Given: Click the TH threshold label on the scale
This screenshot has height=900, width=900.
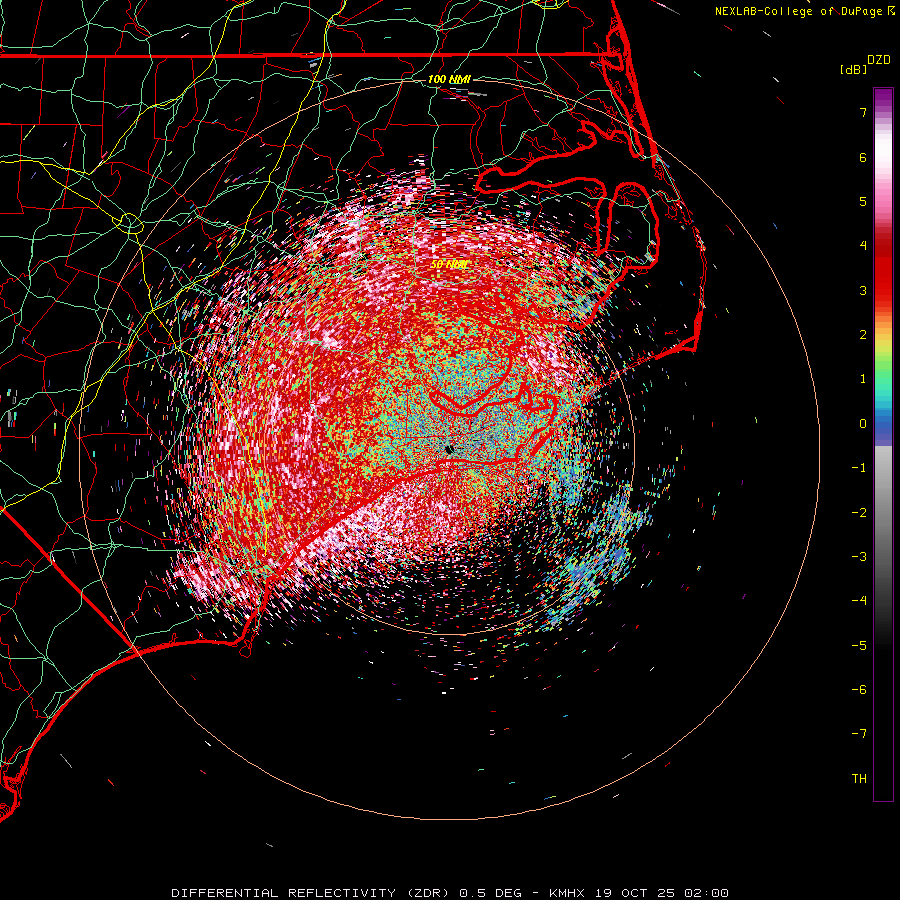Looking at the screenshot, I should click(x=859, y=778).
